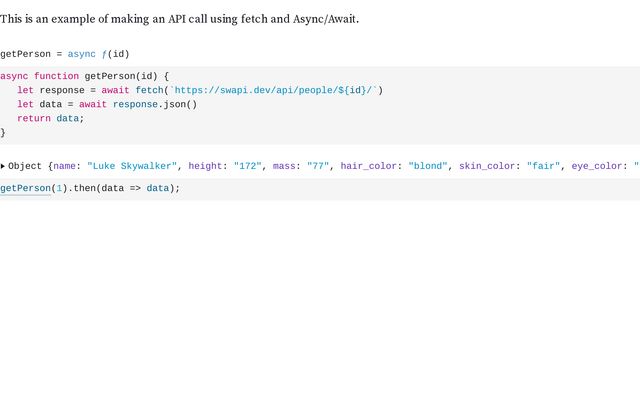Click the eye_color key in Object output
640x400 pixels.
[x=597, y=166]
